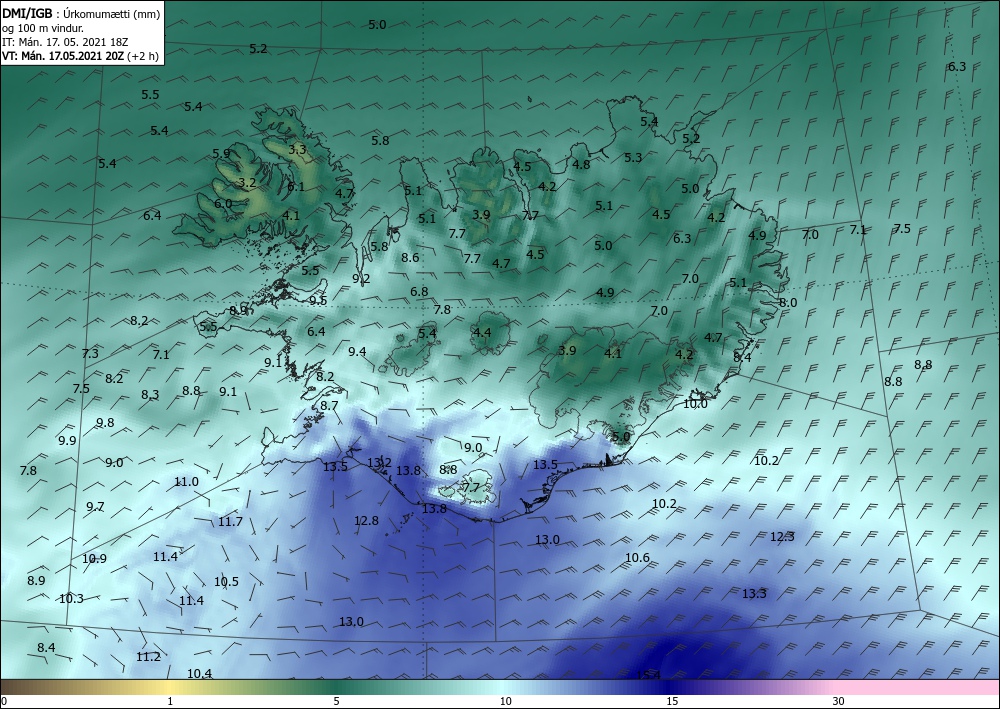Click the '13.2' value on the south coast
Image resolution: width=1000 pixels, height=709 pixels.
coord(379,463)
